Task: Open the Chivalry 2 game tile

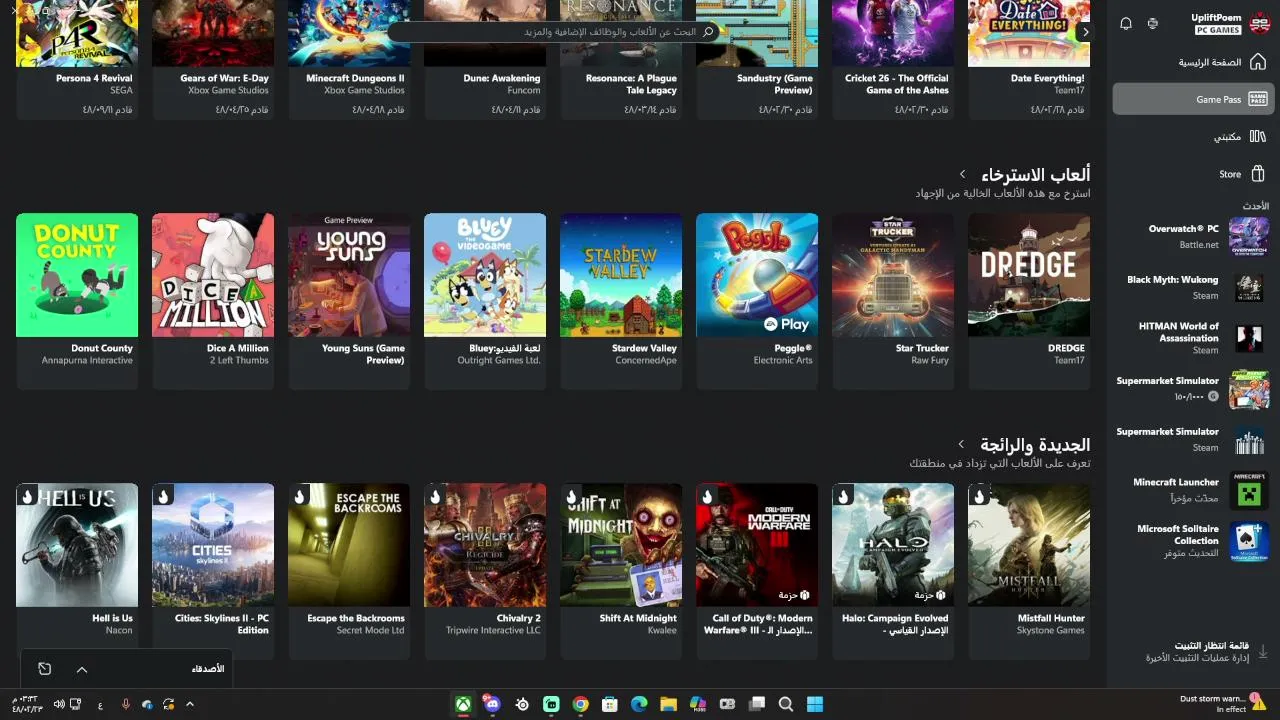Action: pyautogui.click(x=485, y=571)
